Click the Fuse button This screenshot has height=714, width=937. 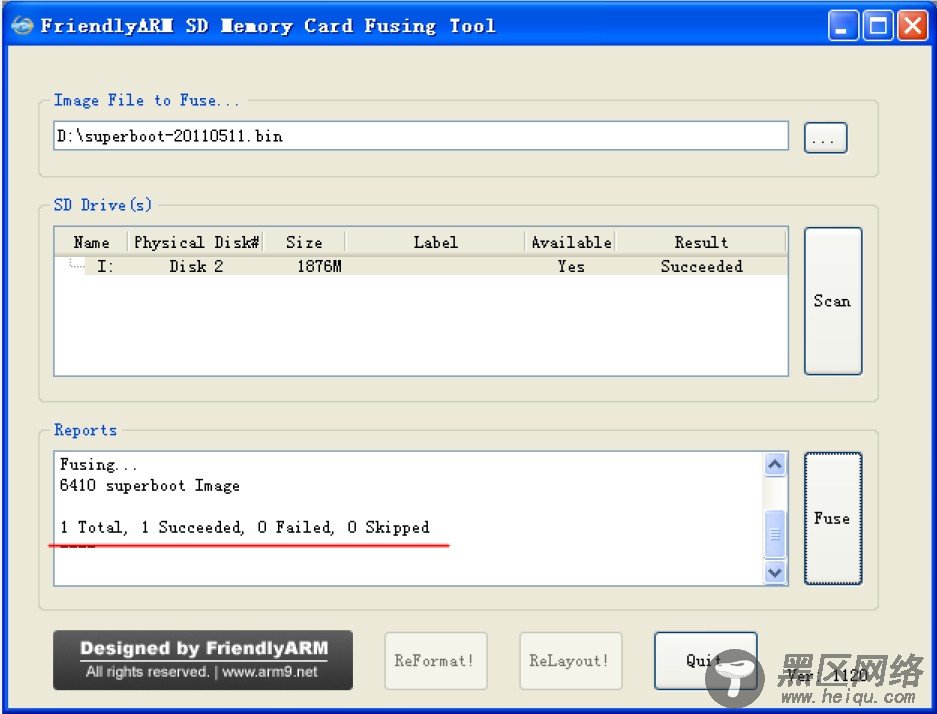pos(832,518)
